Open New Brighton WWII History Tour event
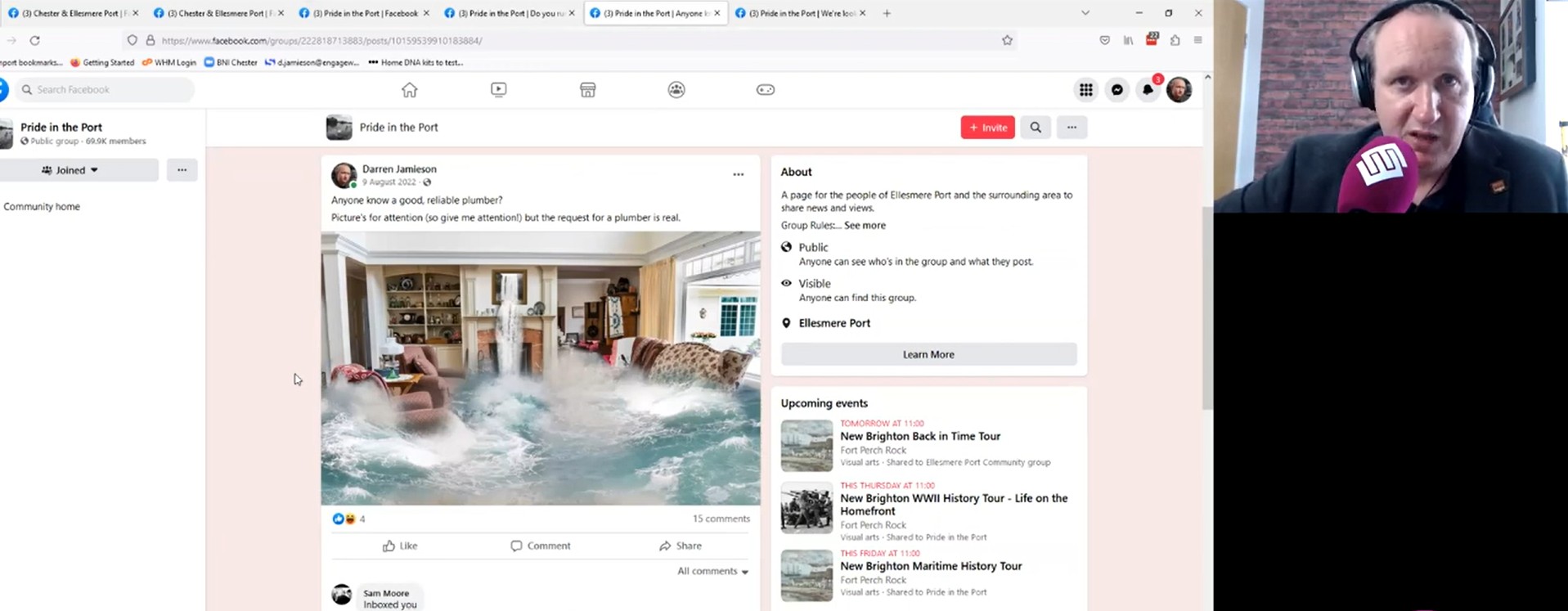 pyautogui.click(x=954, y=505)
